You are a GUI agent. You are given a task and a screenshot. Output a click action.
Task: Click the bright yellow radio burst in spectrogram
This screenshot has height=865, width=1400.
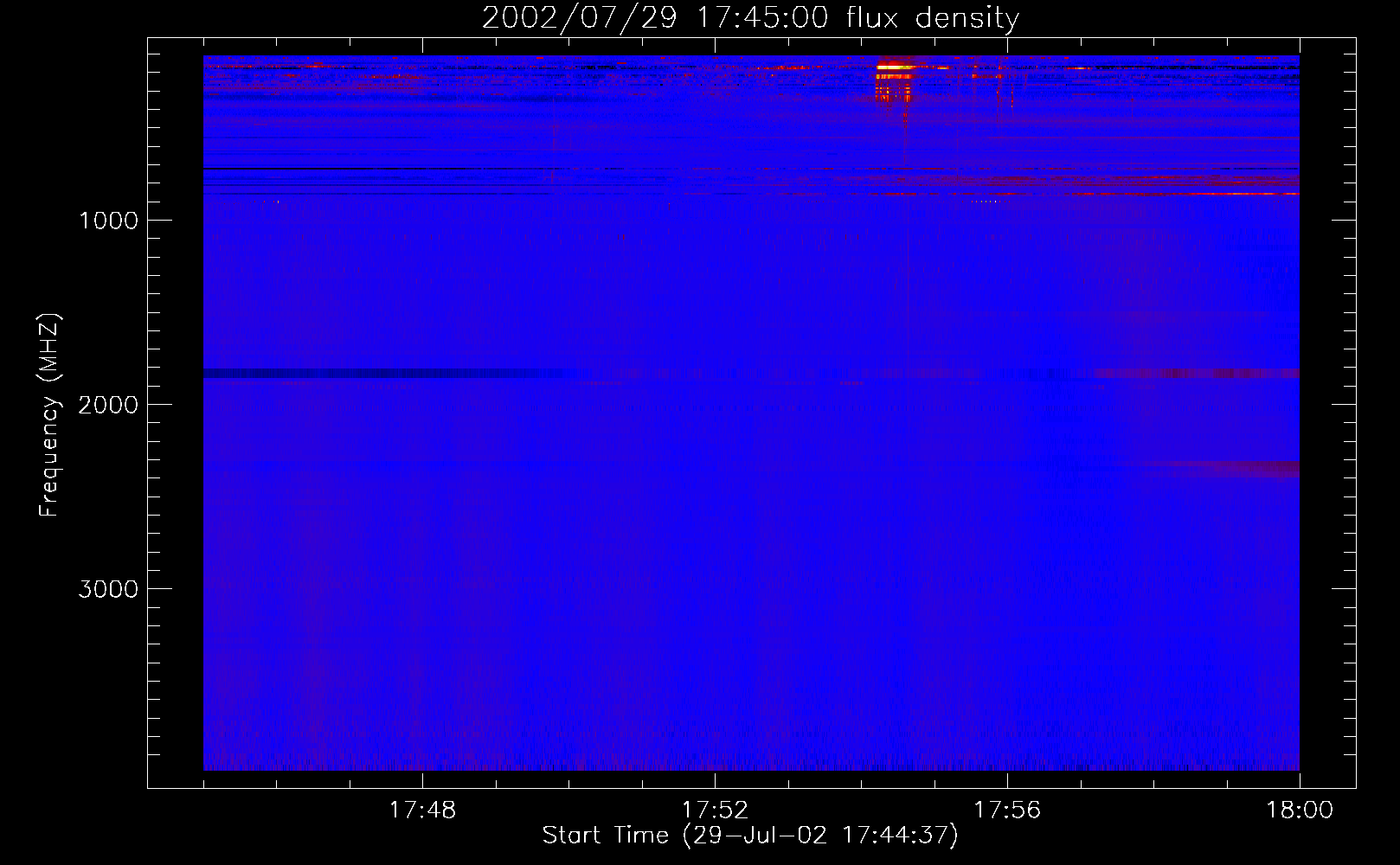click(896, 66)
